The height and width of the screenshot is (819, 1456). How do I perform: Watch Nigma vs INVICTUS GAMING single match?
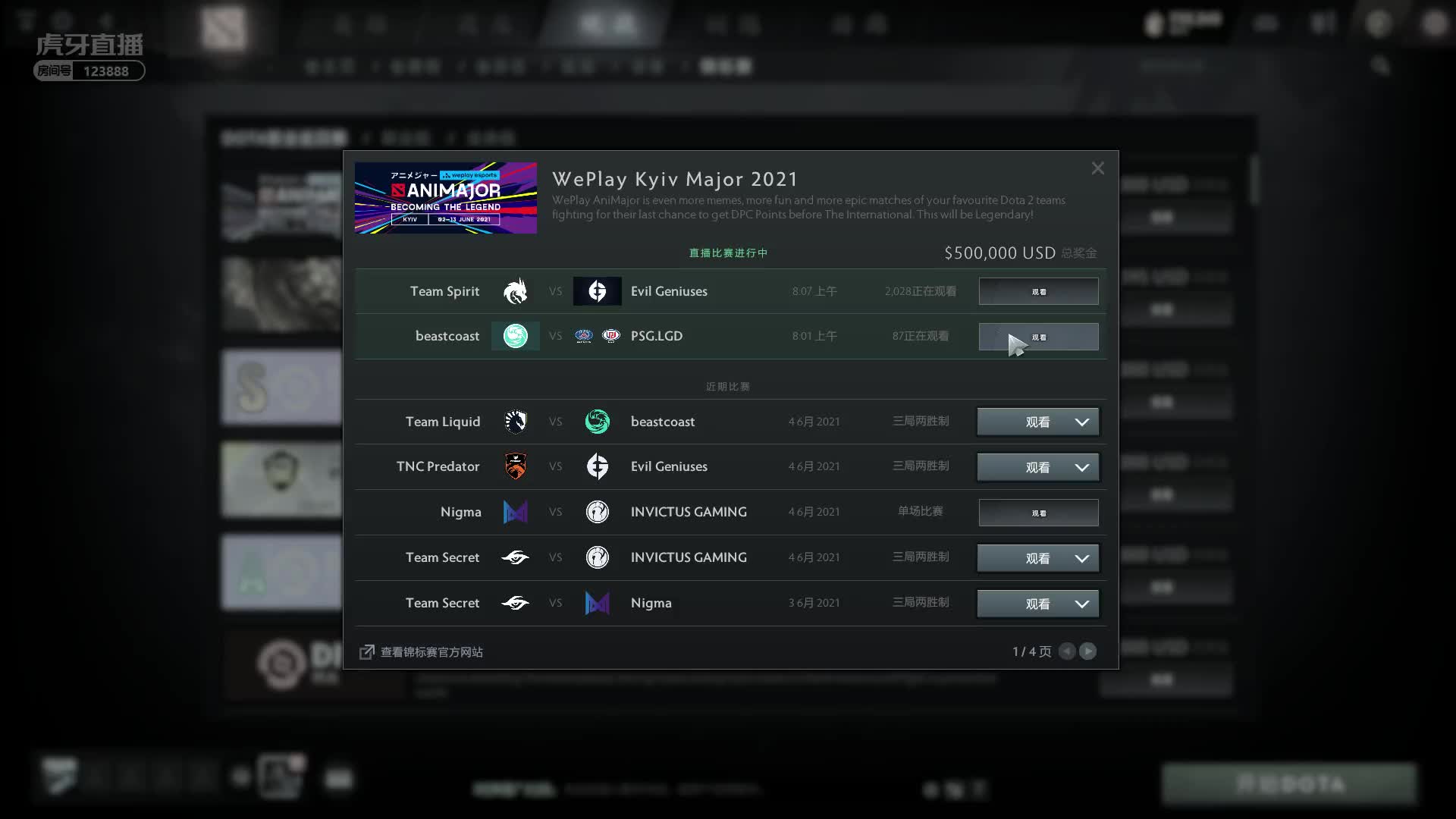coord(1039,513)
